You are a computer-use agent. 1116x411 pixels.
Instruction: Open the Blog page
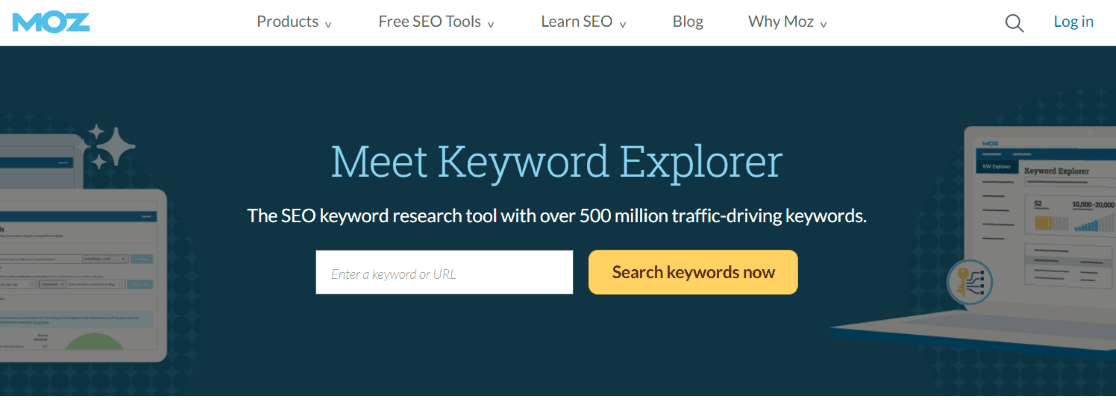click(x=688, y=22)
